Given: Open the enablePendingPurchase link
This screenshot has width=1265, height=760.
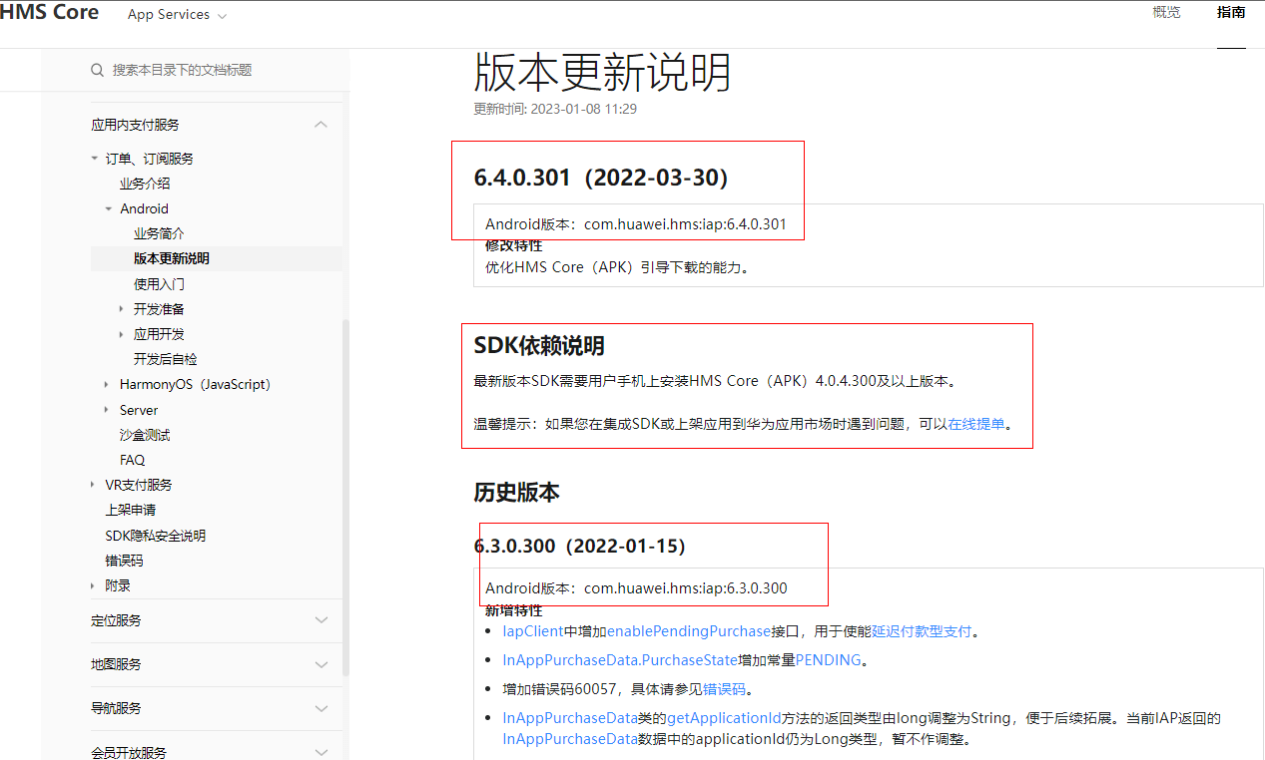Looking at the screenshot, I should [x=689, y=632].
